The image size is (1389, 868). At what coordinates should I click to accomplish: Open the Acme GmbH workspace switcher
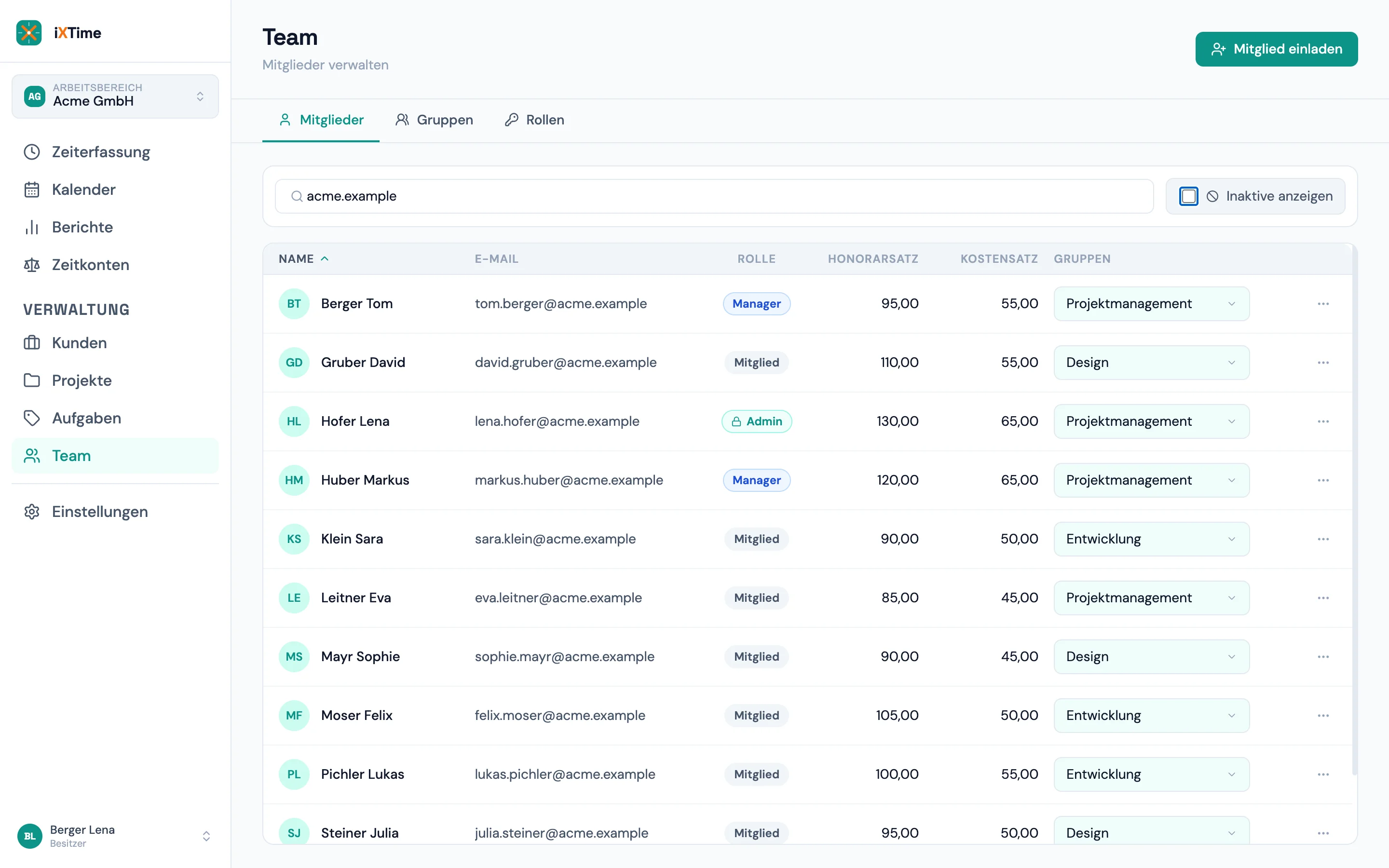click(115, 96)
